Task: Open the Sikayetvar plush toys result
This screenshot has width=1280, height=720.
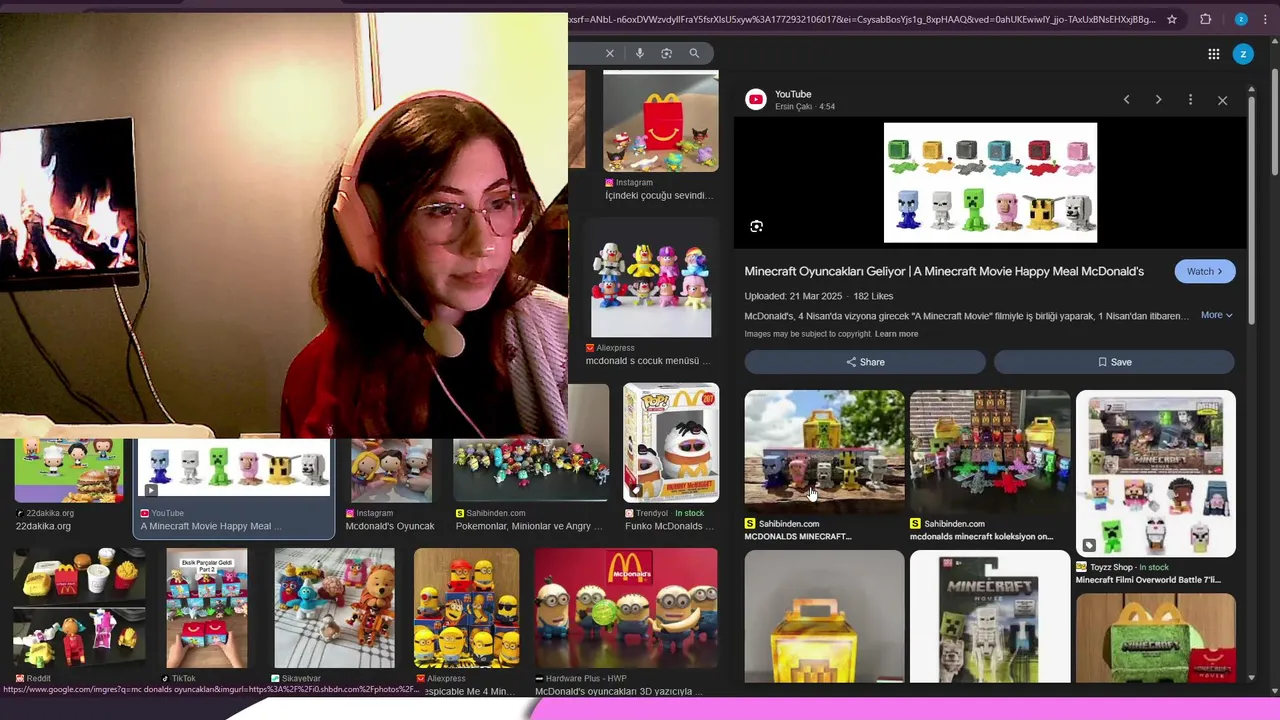Action: [x=334, y=608]
